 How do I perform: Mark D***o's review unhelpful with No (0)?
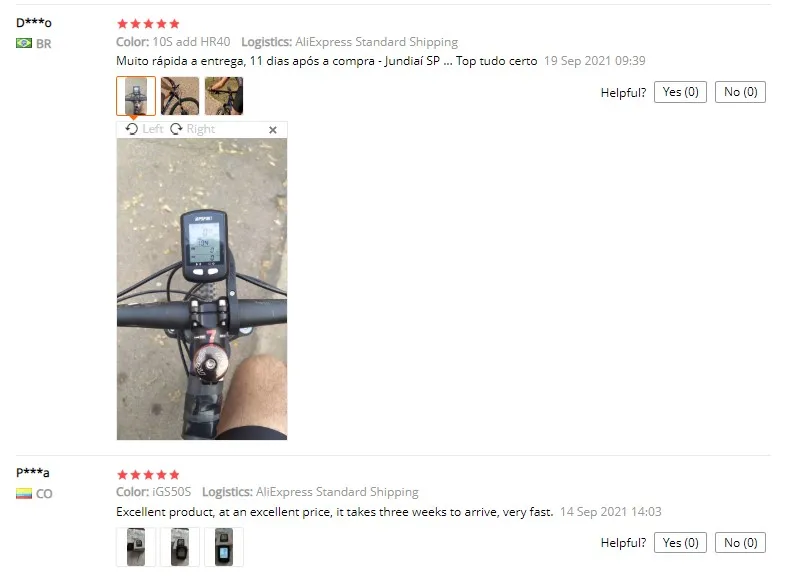point(740,92)
